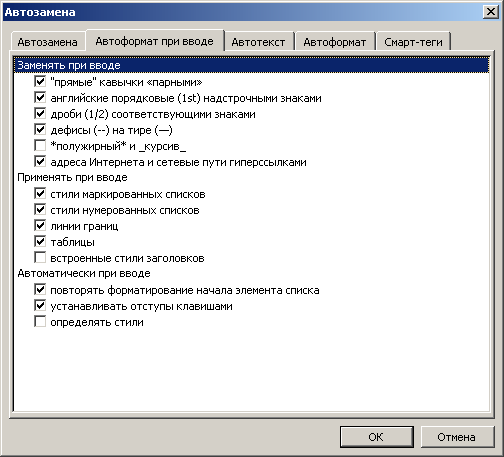The width and height of the screenshot is (504, 457).
Task: Toggle стили нумерованных списков checkbox
Action: pos(40,209)
